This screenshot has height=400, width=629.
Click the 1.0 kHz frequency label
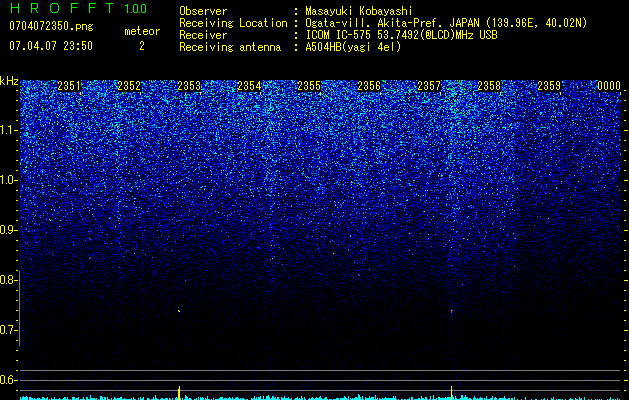(7, 180)
